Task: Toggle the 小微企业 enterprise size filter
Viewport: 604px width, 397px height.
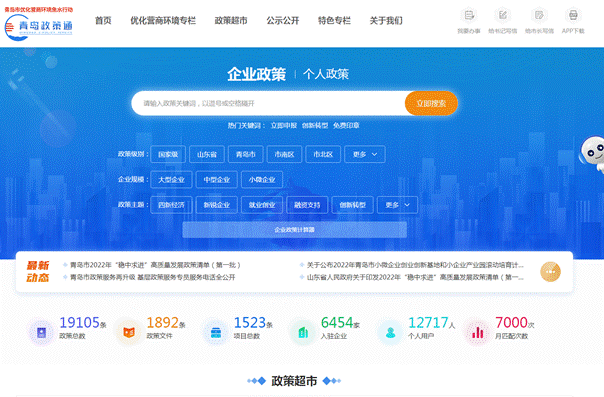Action: pyautogui.click(x=262, y=179)
